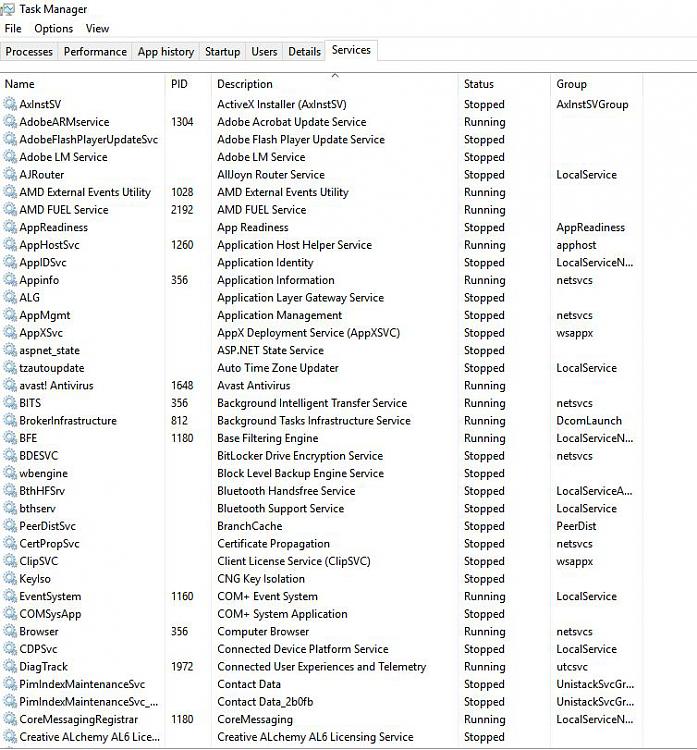Viewport: 697px width, 750px height.
Task: Sort services by the Group column header
Action: tap(596, 84)
